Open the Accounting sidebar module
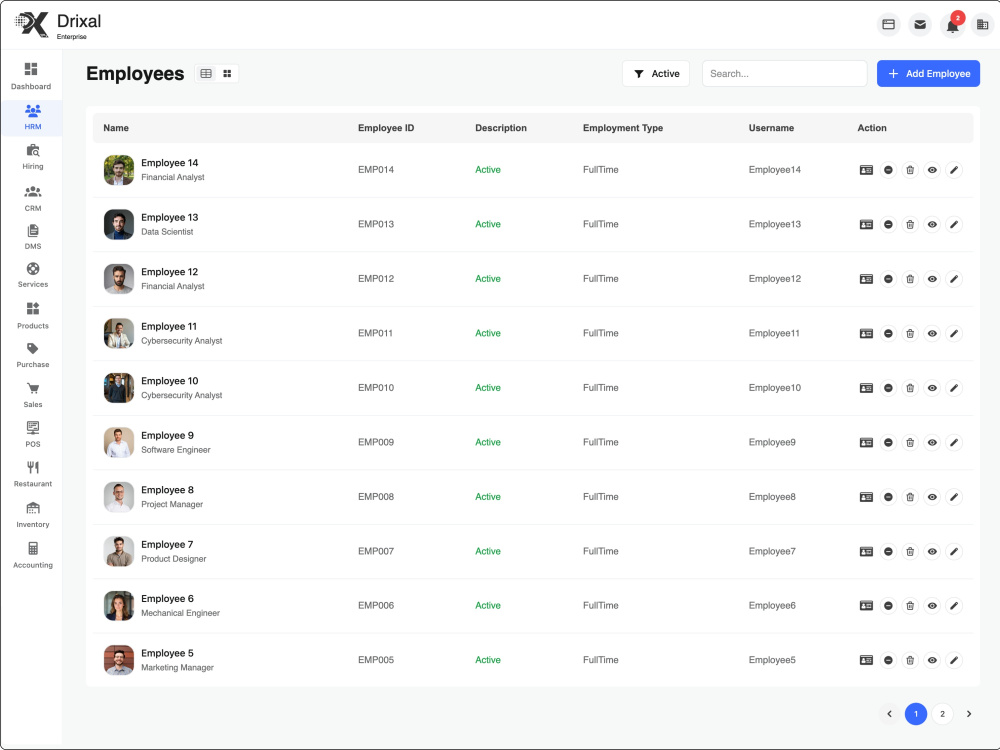1000x750 pixels. pos(33,555)
